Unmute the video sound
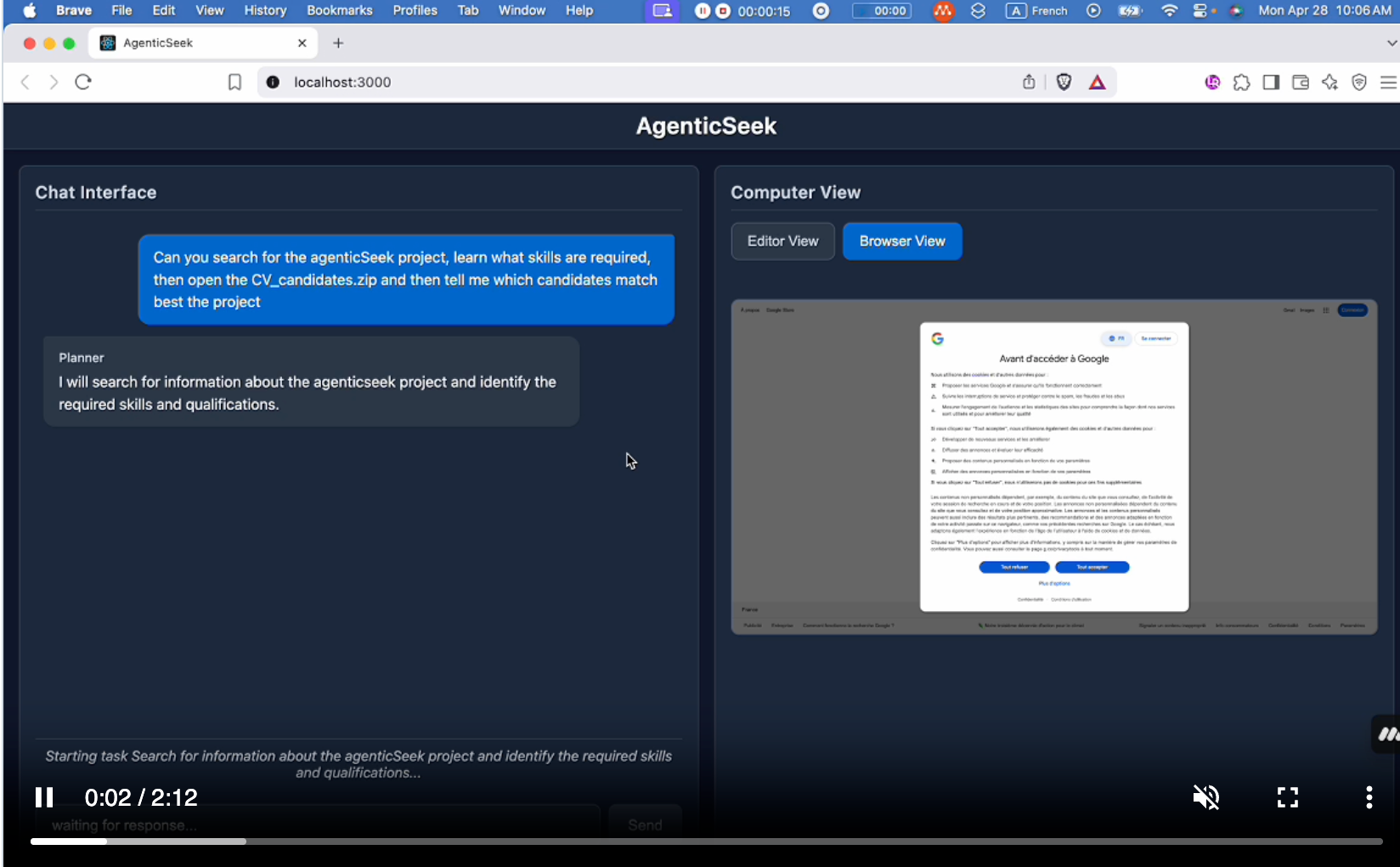Viewport: 1400px width, 867px height. (x=1205, y=797)
